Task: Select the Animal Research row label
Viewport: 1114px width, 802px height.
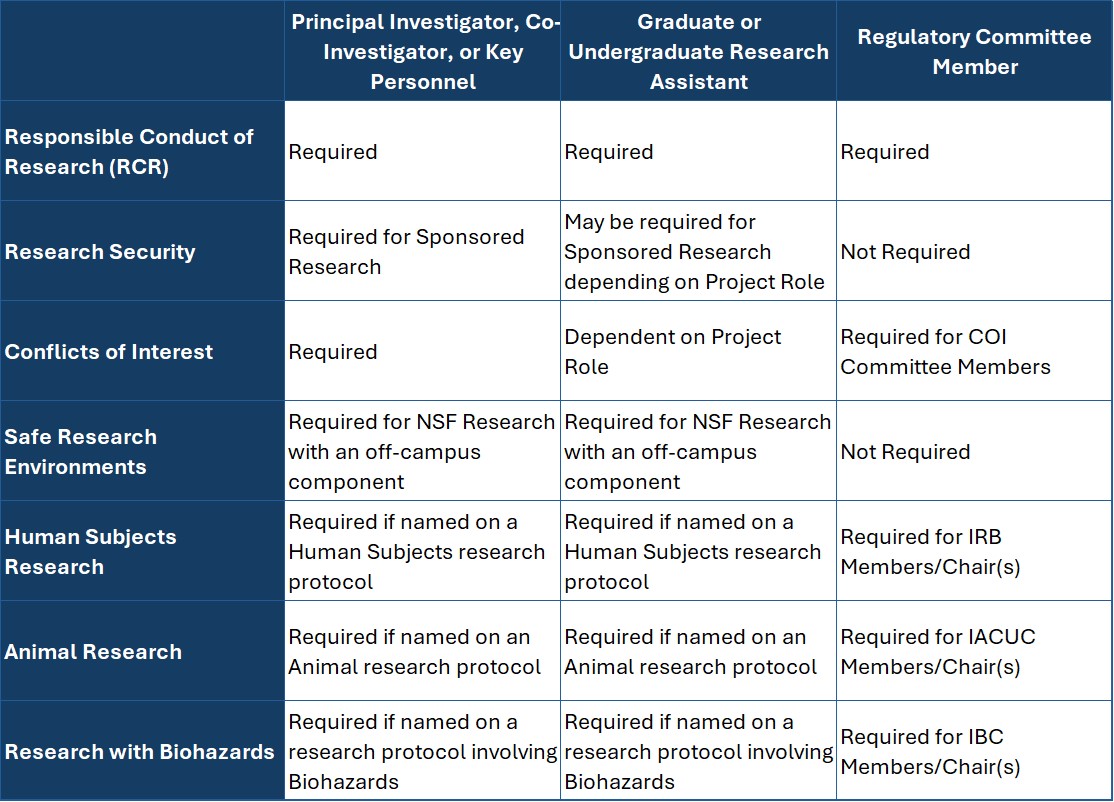Action: tap(94, 652)
